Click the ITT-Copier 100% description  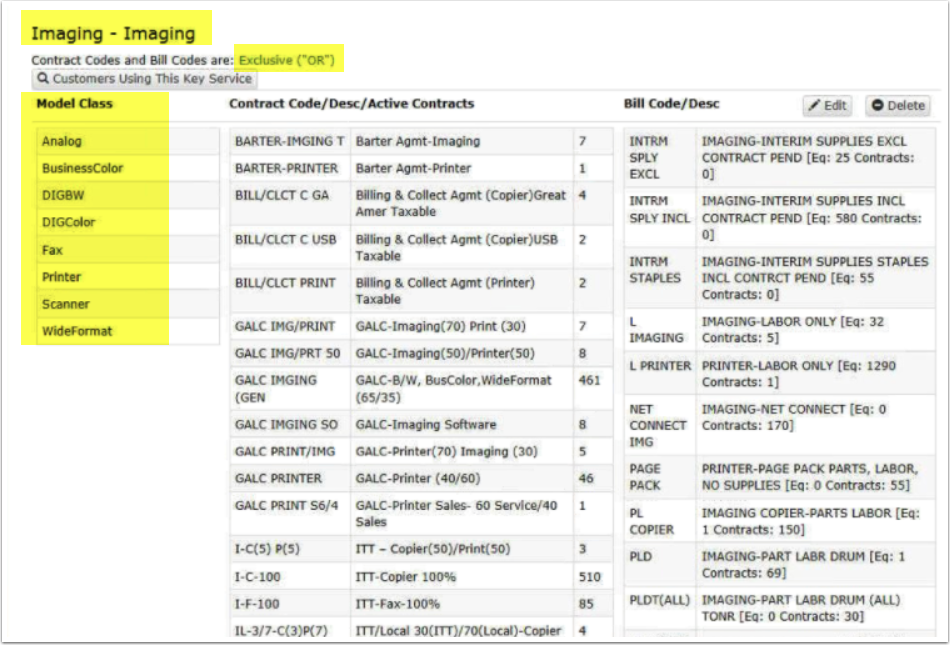pyautogui.click(x=405, y=577)
